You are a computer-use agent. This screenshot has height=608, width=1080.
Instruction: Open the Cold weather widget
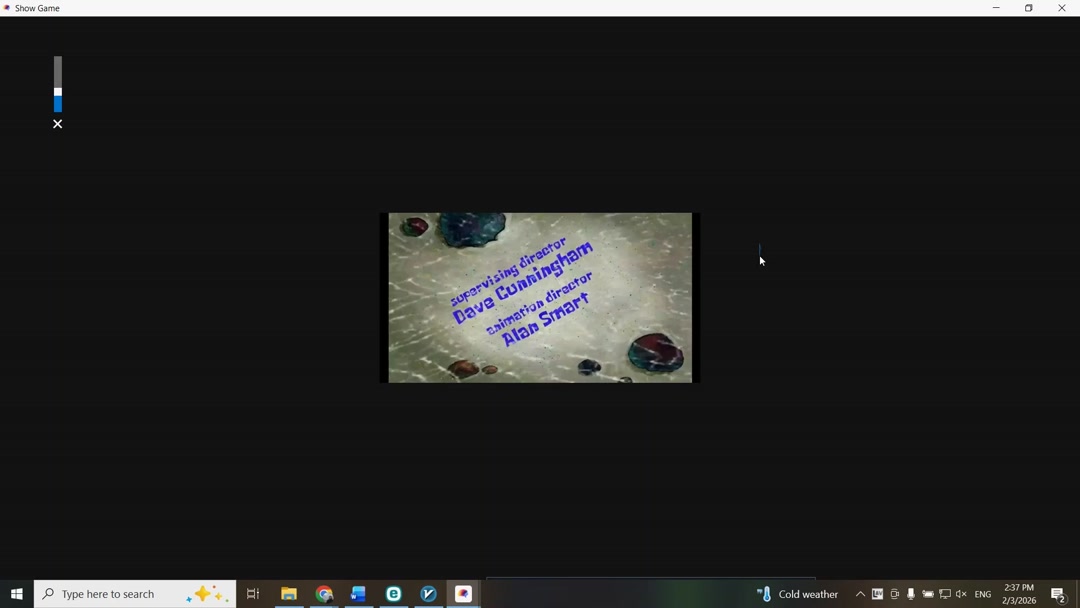798,594
